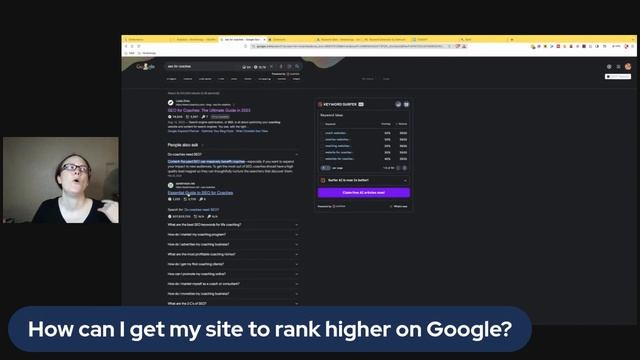640x360 pixels.
Task: Clear the search box with the X icon
Action: pyautogui.click(x=272, y=67)
